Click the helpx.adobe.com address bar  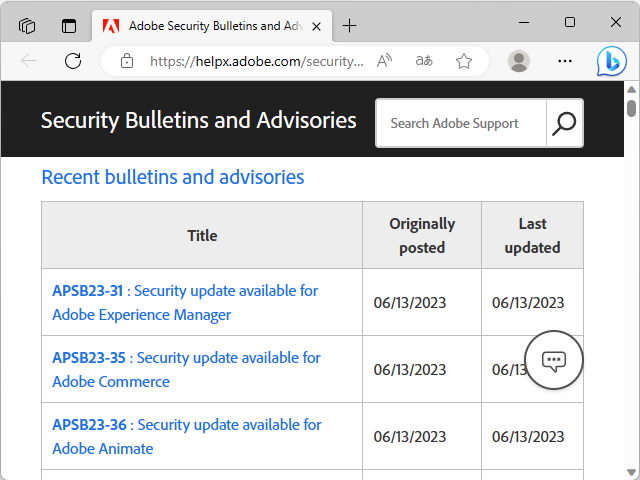256,61
